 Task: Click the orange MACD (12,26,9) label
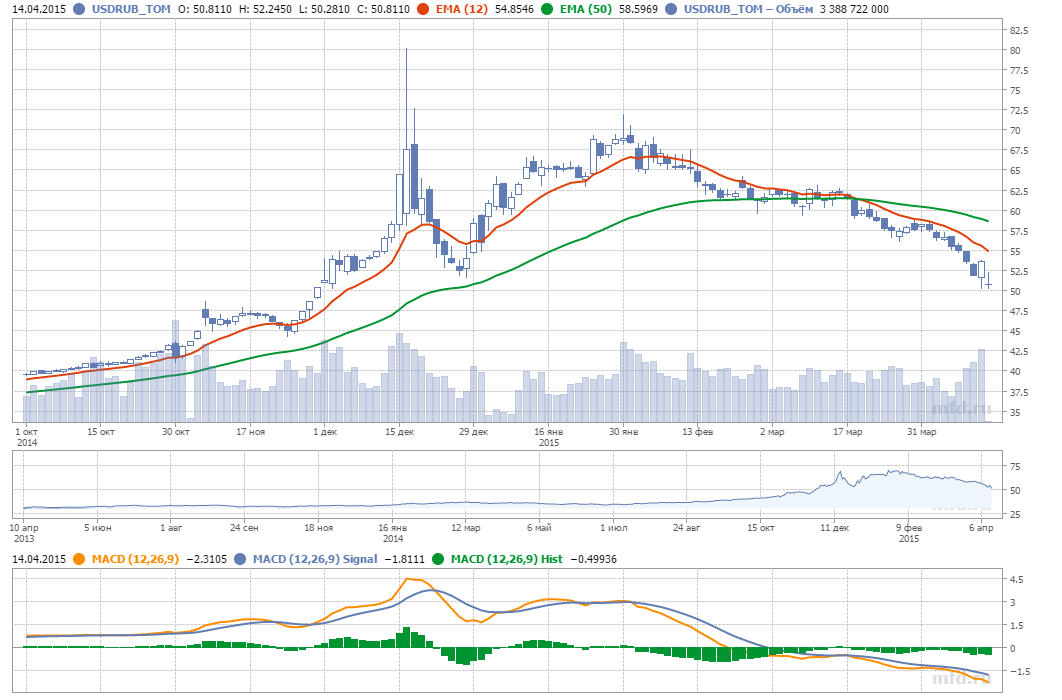coord(135,559)
